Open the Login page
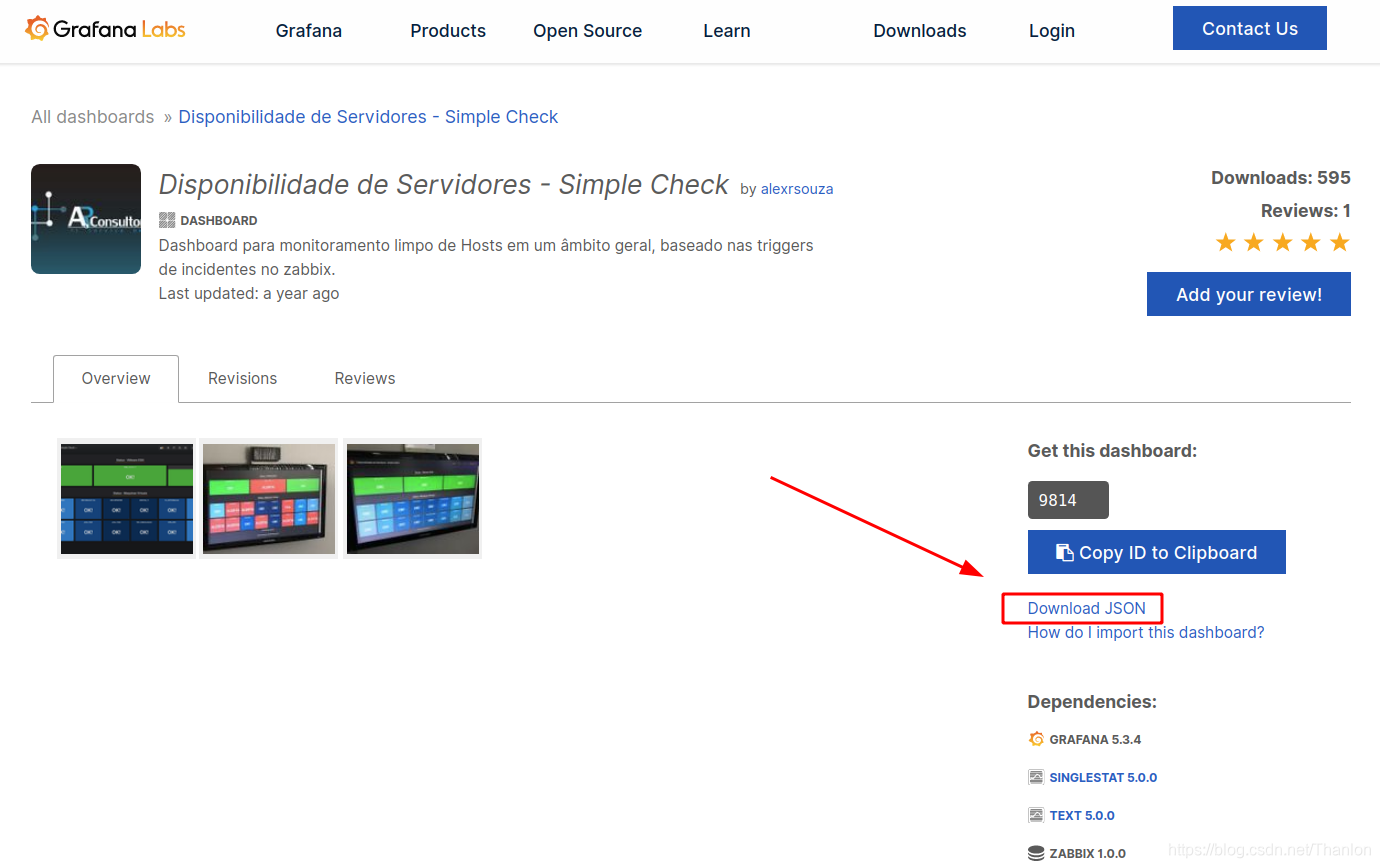The height and width of the screenshot is (868, 1380). (x=1052, y=31)
